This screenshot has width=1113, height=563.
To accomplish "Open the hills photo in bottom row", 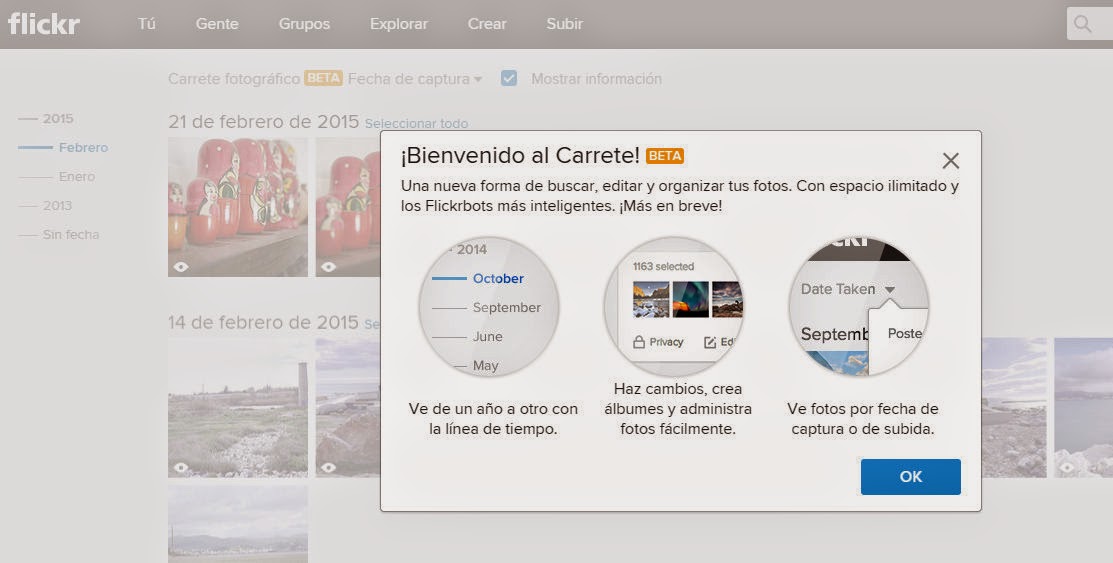I will click(x=238, y=524).
